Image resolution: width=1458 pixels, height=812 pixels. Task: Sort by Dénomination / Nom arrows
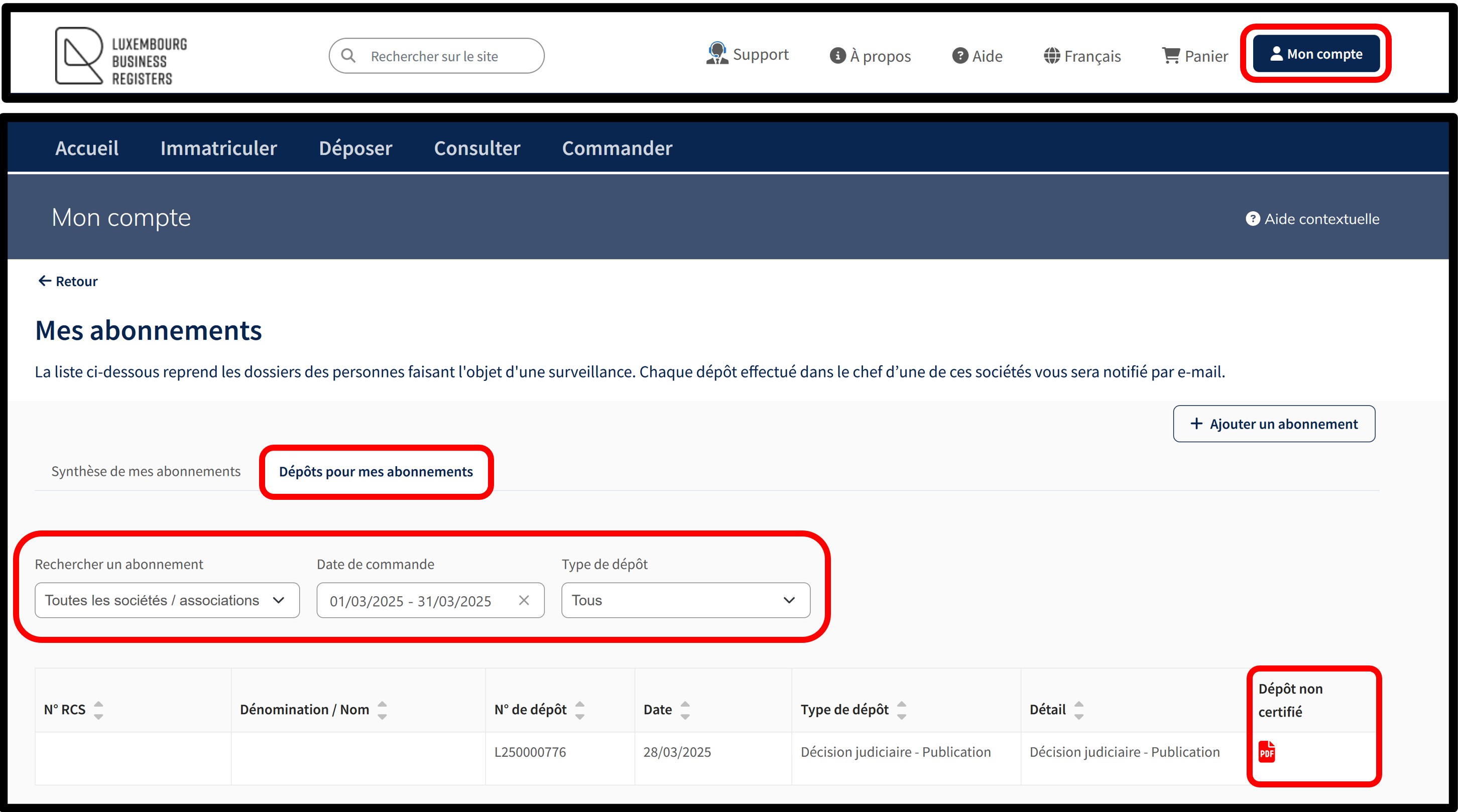click(x=382, y=710)
